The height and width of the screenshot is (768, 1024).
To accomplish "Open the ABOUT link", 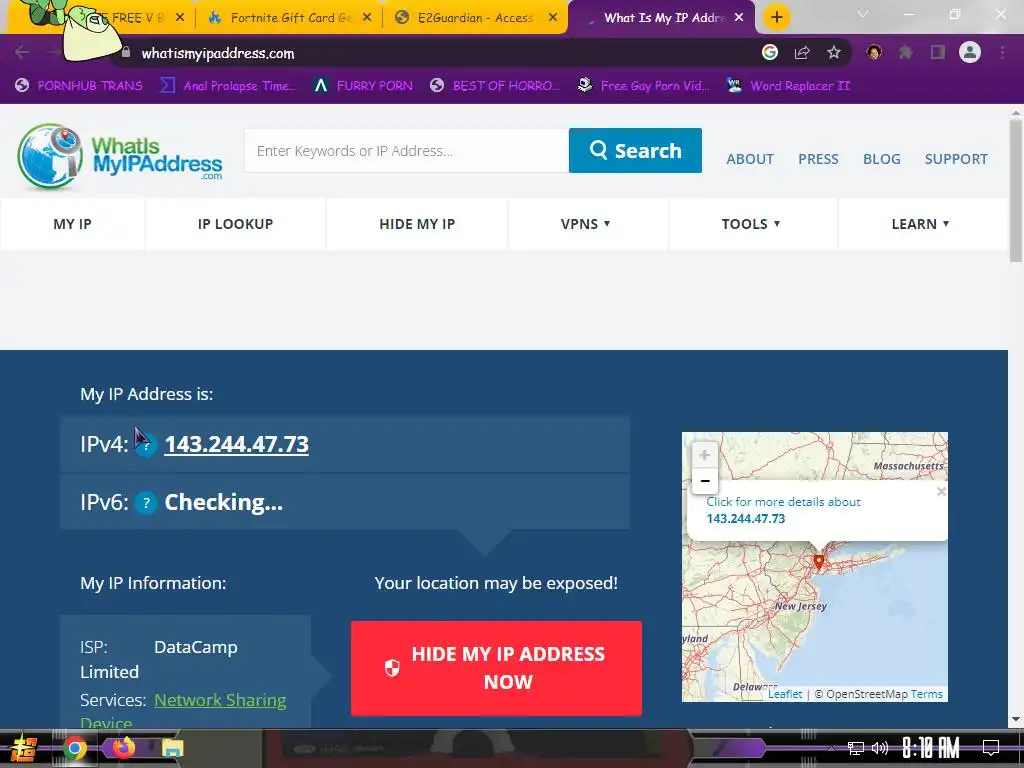I will click(x=750, y=159).
